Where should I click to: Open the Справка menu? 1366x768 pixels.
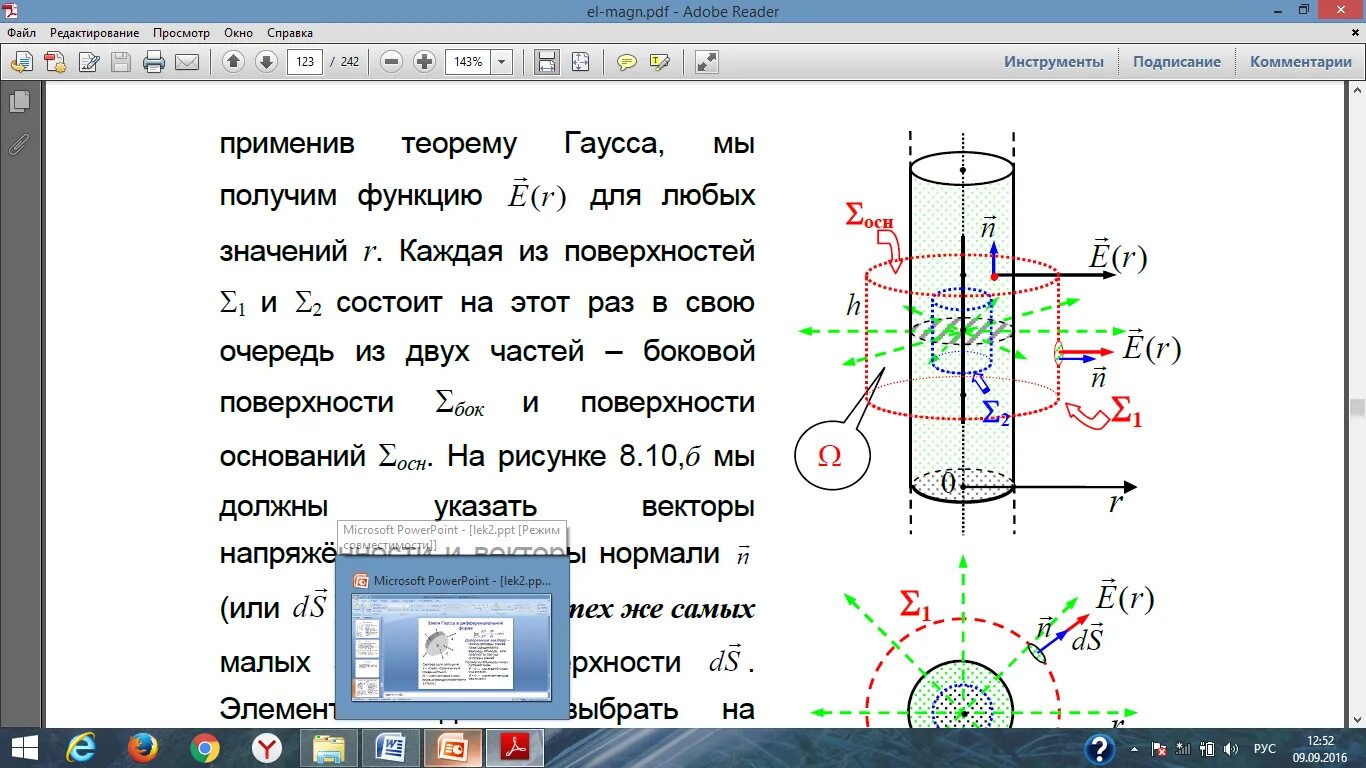290,33
